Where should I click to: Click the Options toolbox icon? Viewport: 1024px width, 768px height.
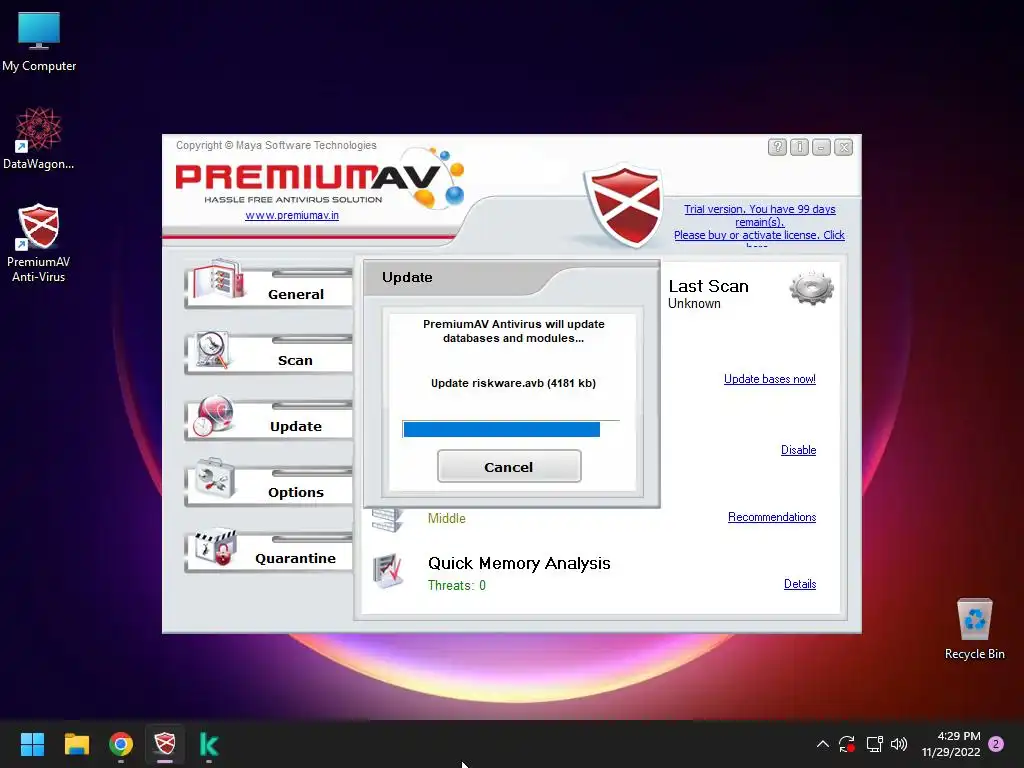pos(215,479)
